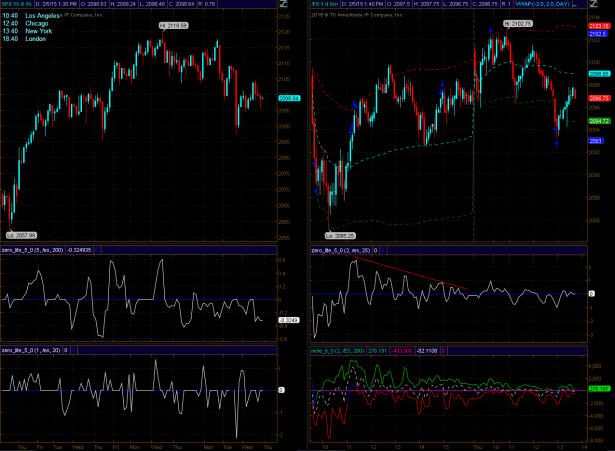The image size is (615, 451).
Task: Open the drawing tool icon on ES chart
Action: coord(593,4)
